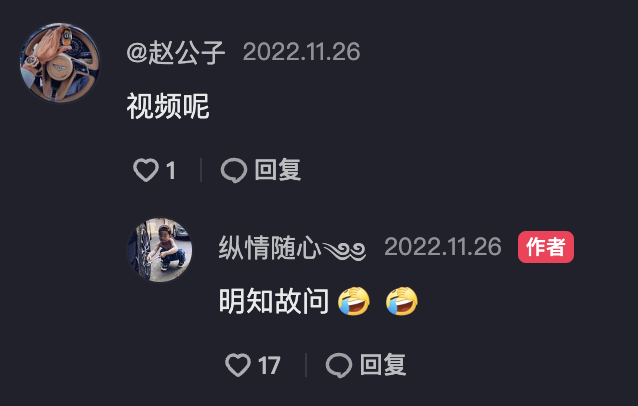Screen dimensions: 638x406
Task: Open the avatar of 纵情随心
Action: coord(160,250)
